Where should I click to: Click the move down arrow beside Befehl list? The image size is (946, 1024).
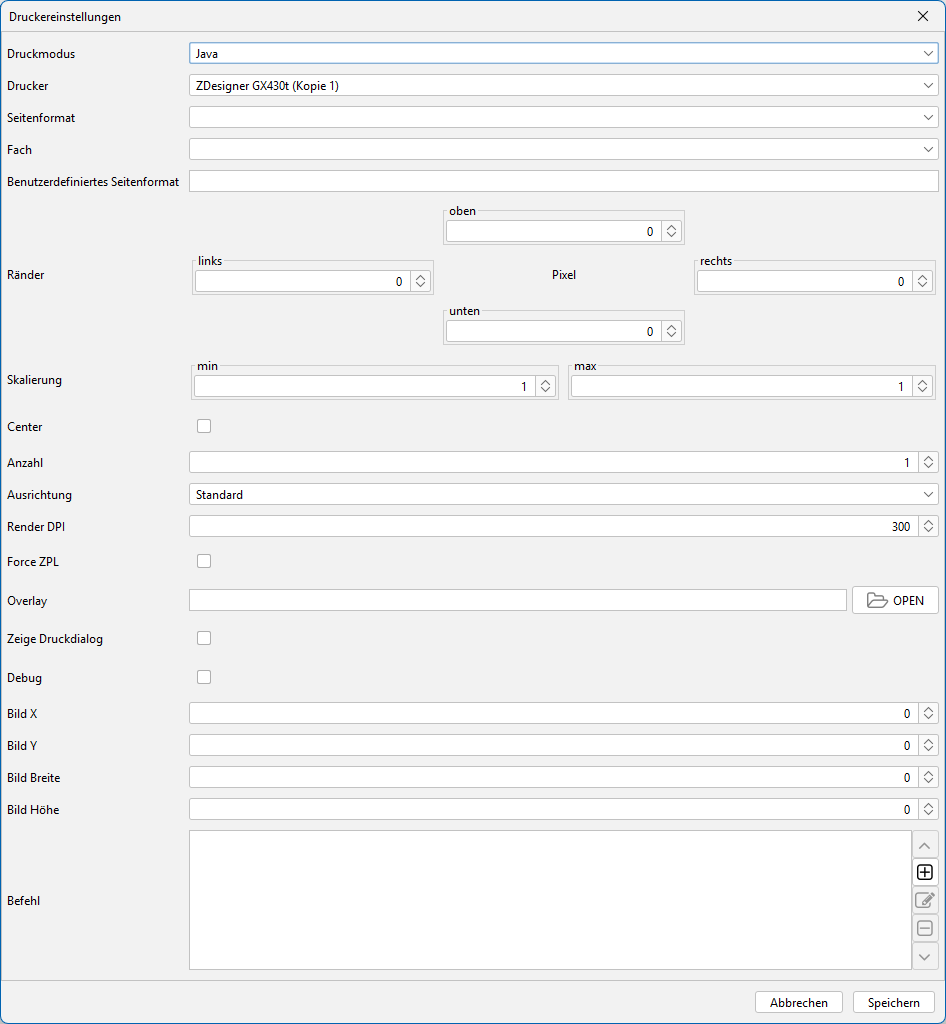click(x=925, y=956)
